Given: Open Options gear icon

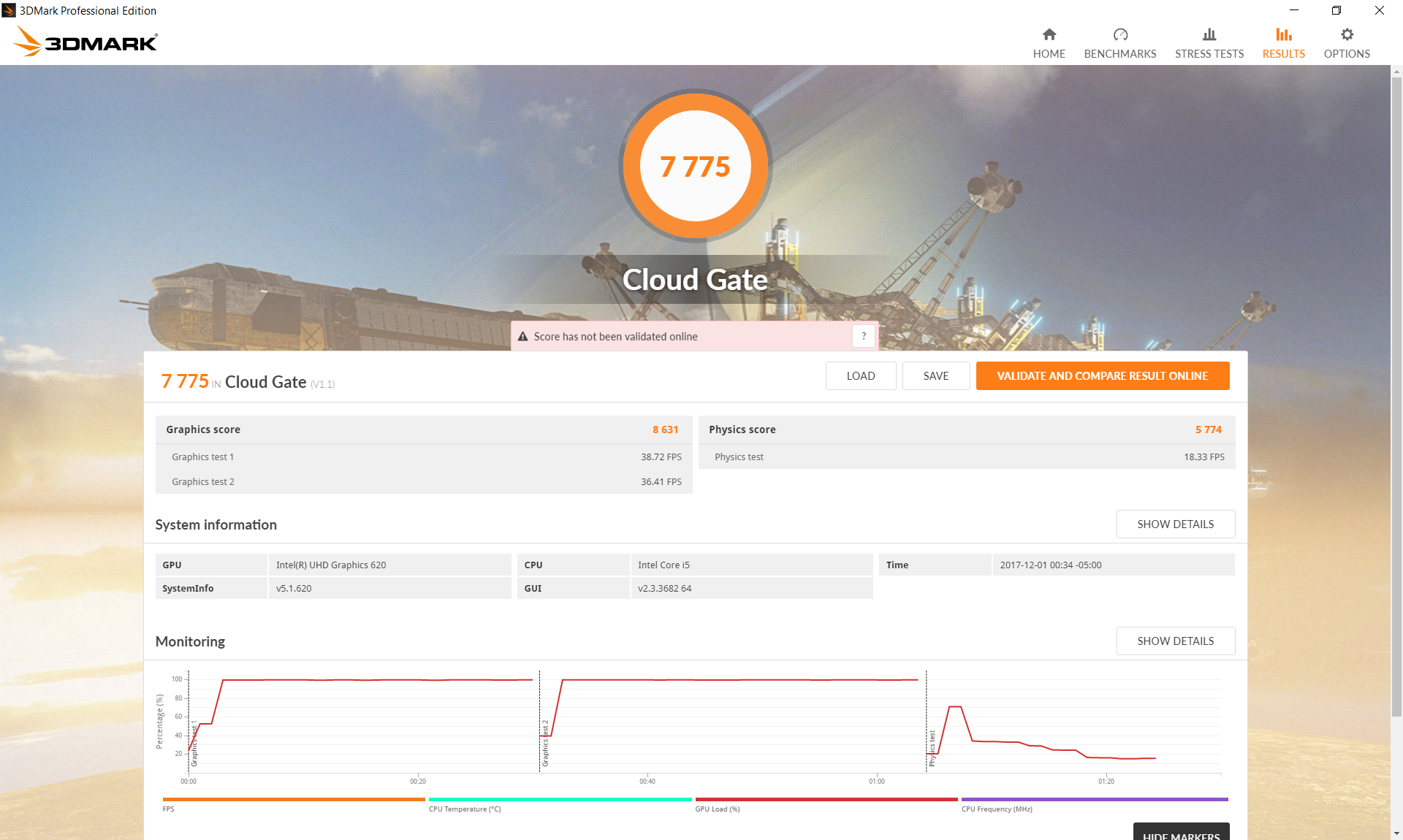Looking at the screenshot, I should click(1346, 35).
